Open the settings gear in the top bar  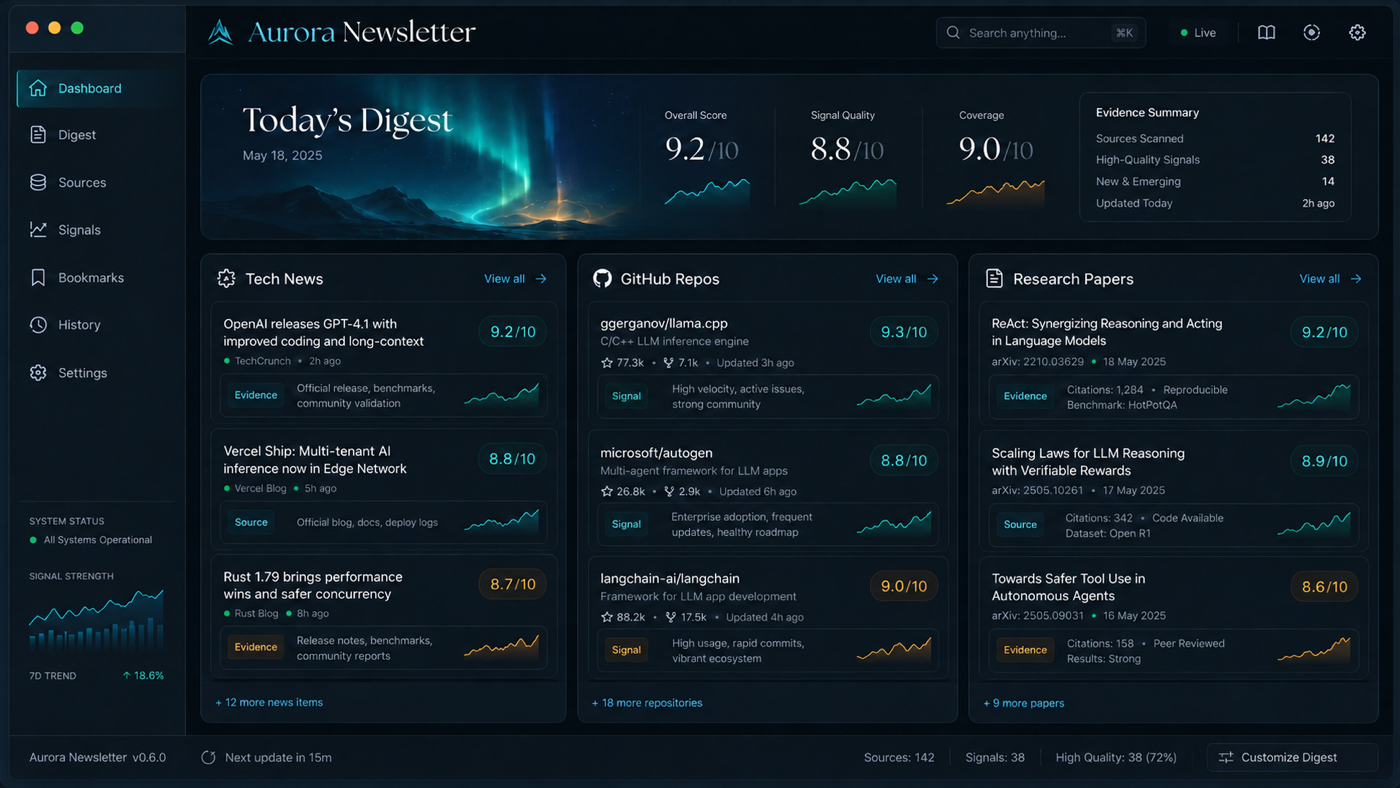(1357, 33)
